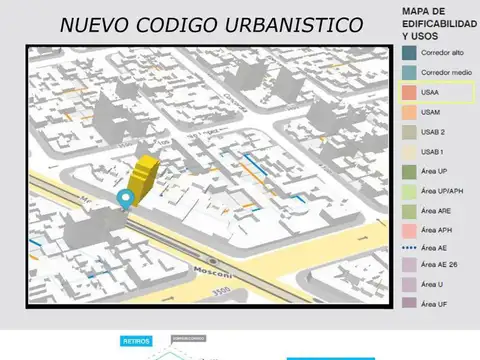Click the Área UF swatch

[x=409, y=303]
